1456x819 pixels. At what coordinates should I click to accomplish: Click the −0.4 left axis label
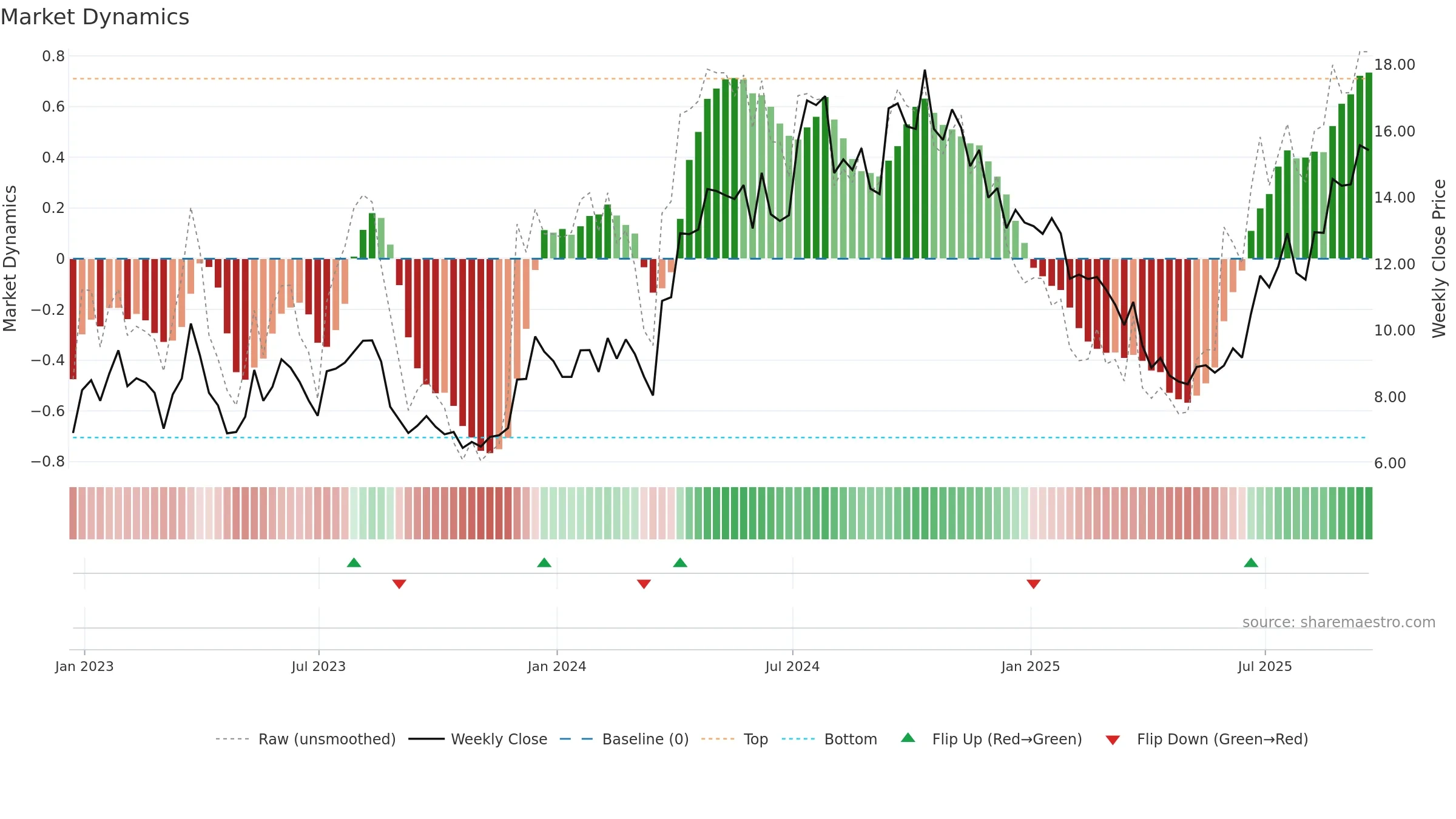[x=48, y=360]
